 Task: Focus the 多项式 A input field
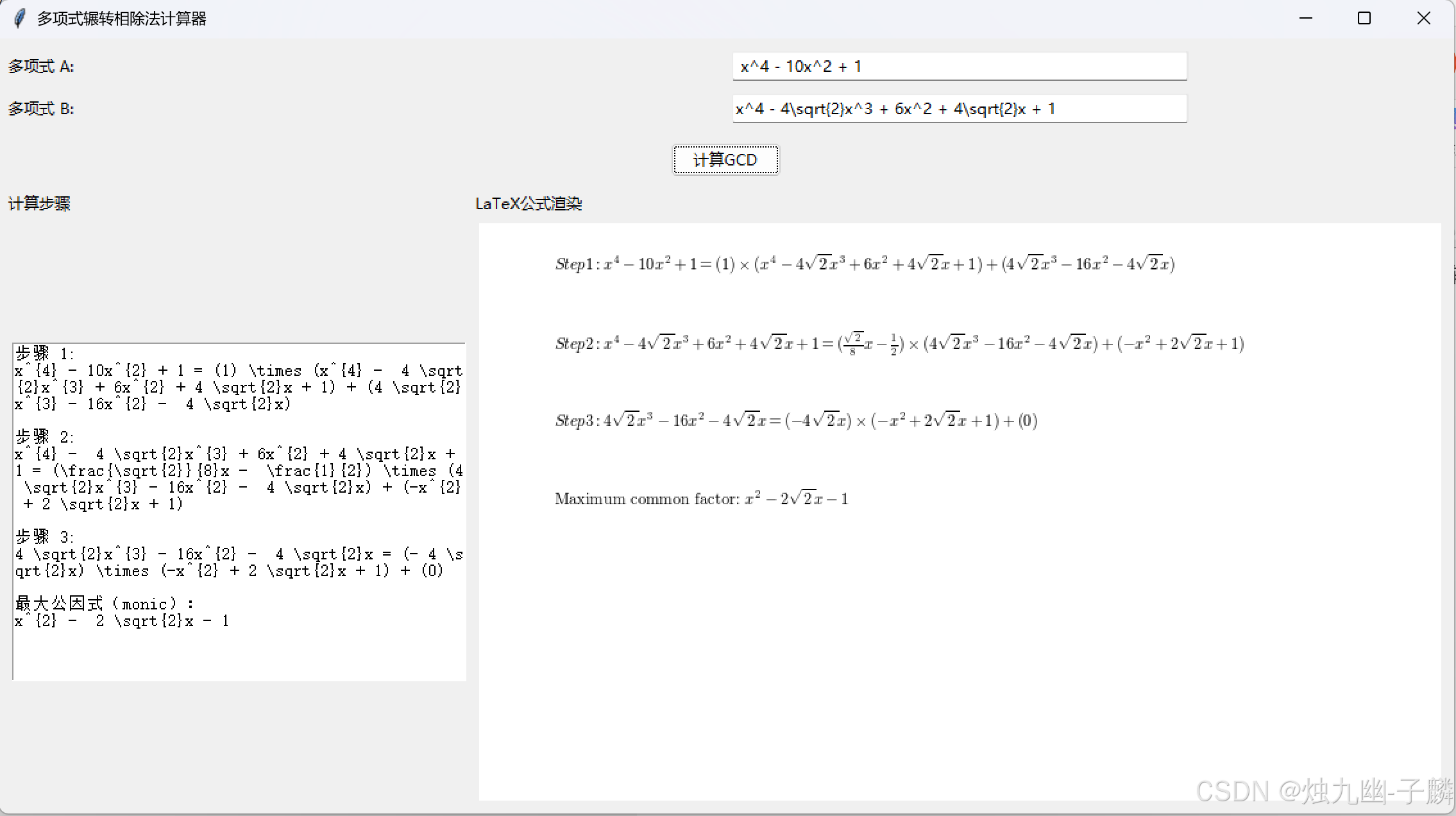(x=959, y=67)
